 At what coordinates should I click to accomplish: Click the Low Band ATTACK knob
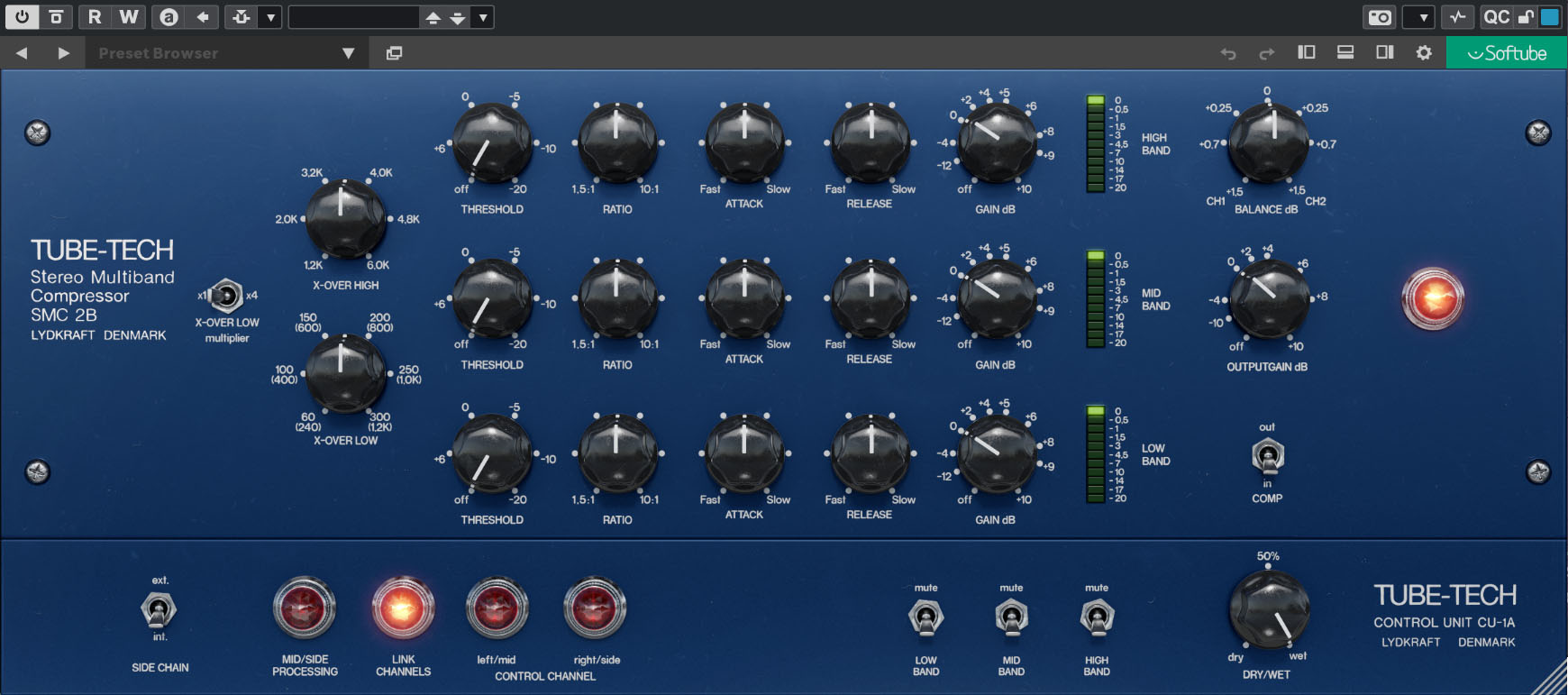click(x=744, y=453)
